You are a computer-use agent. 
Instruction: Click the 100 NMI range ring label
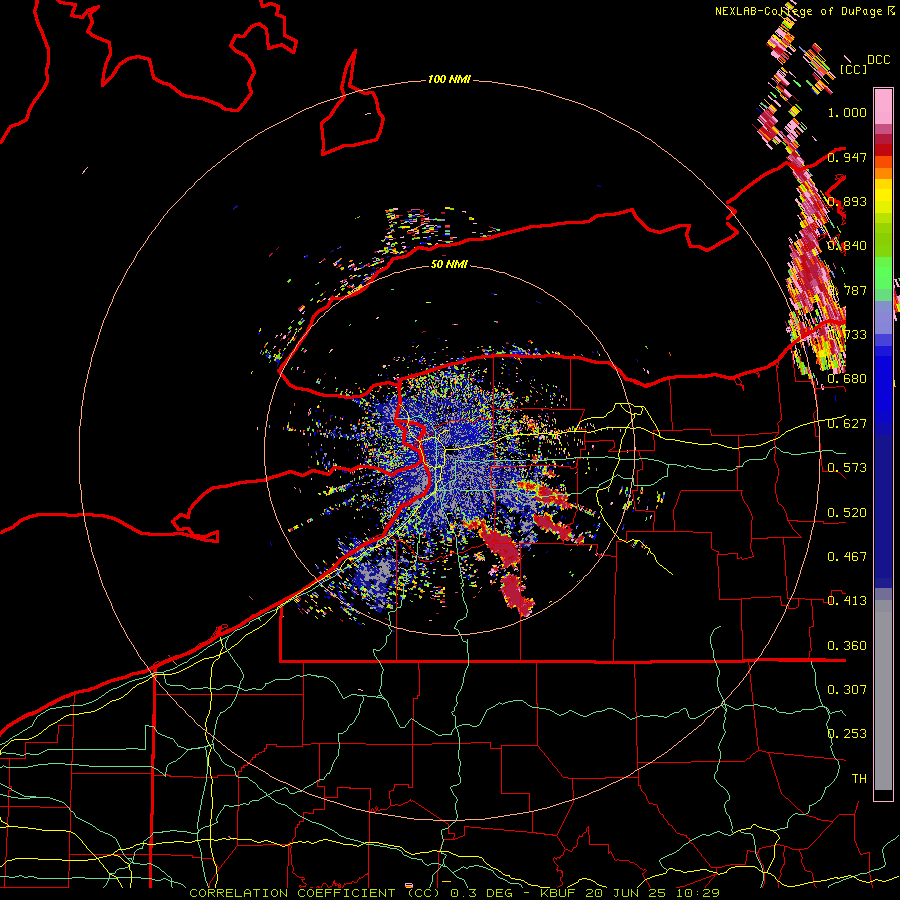pos(449,79)
